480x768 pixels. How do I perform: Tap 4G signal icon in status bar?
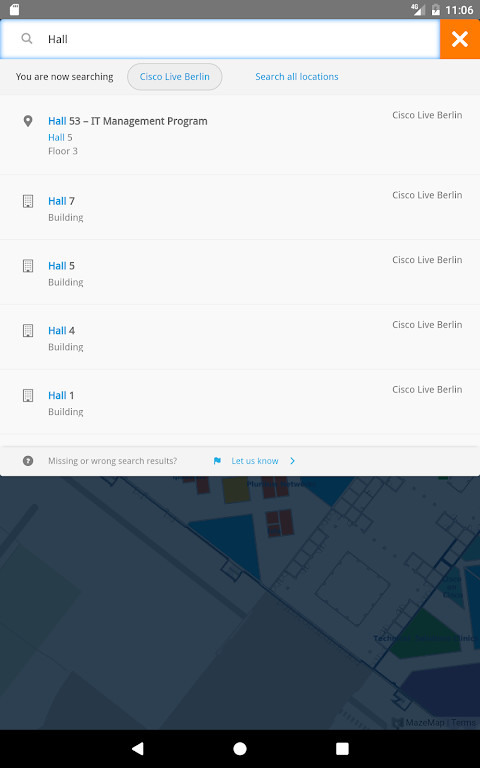pyautogui.click(x=418, y=9)
